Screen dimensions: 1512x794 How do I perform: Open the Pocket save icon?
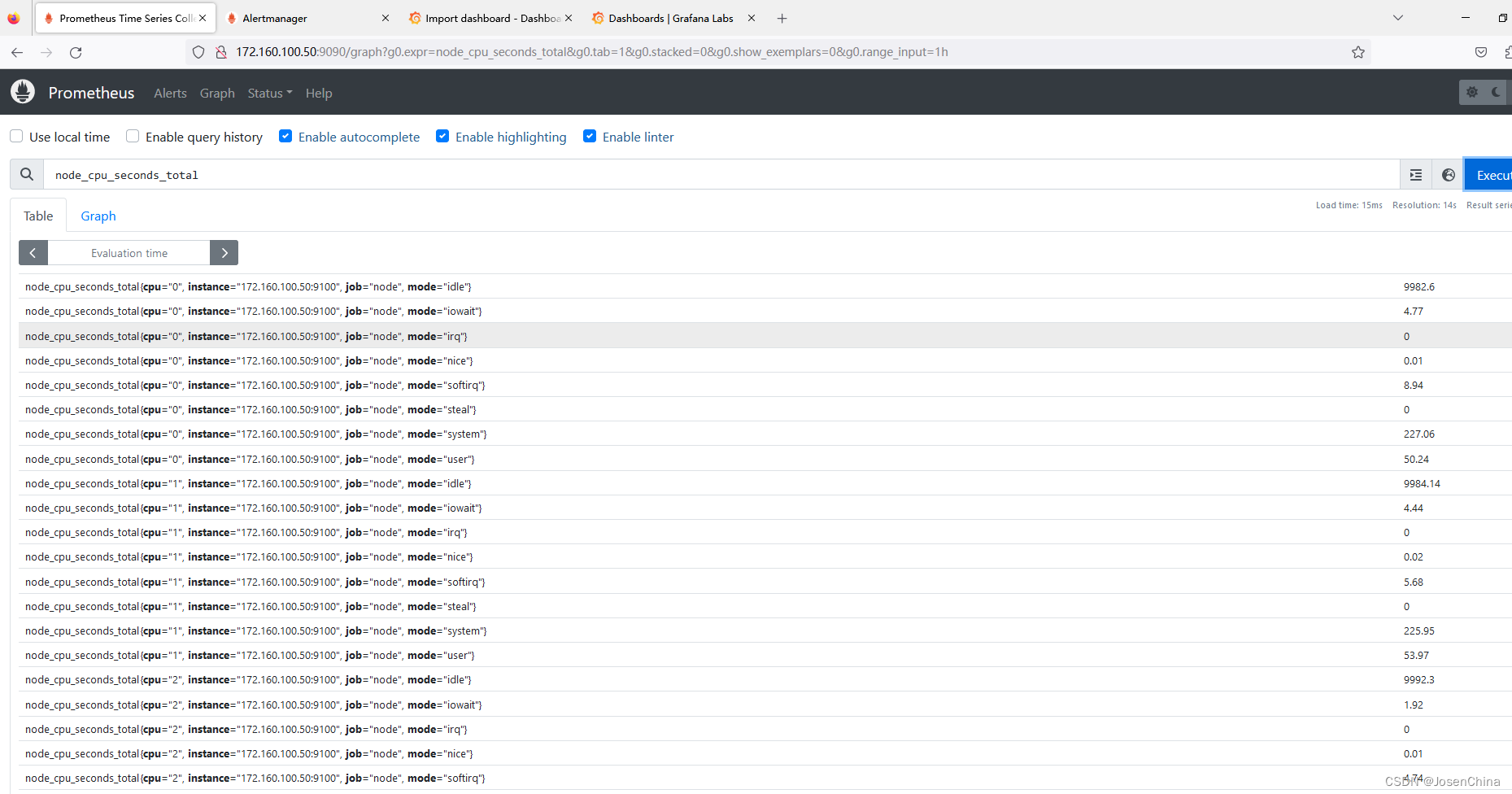pos(1481,52)
